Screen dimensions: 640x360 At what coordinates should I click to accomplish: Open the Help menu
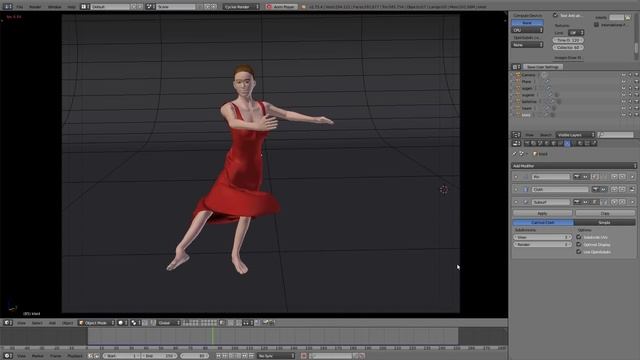tap(71, 7)
